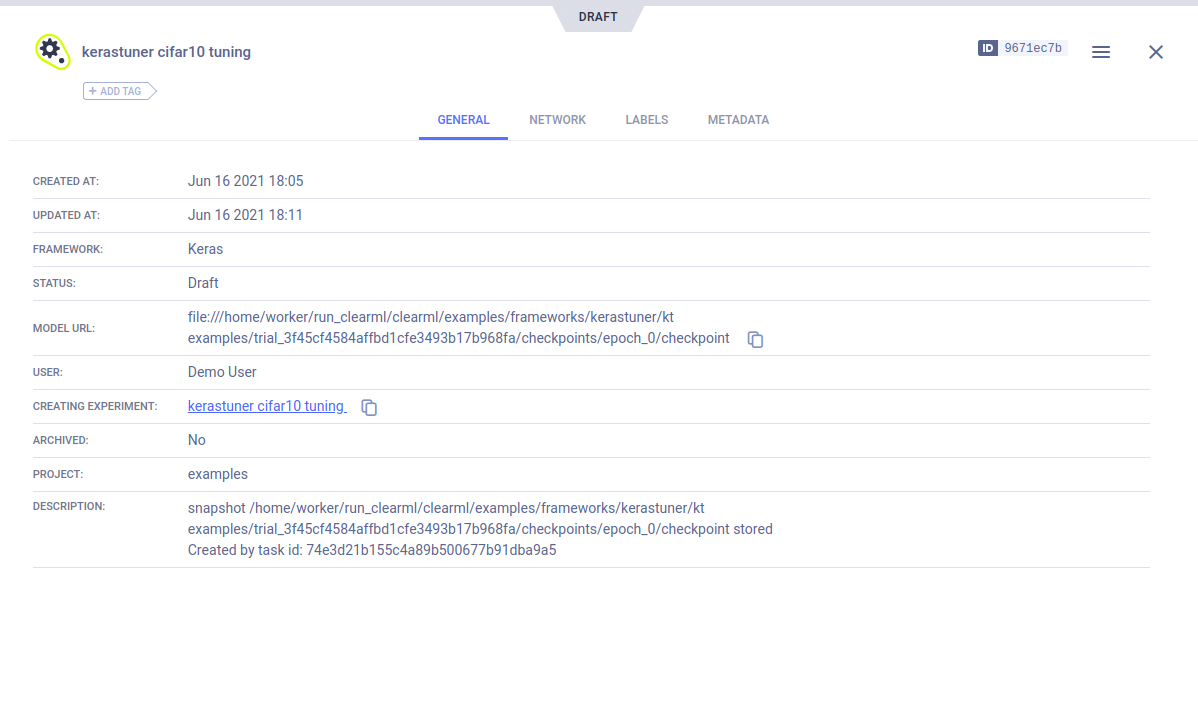This screenshot has width=1198, height=718.
Task: Click the Archived value 'No'
Action: 196,440
